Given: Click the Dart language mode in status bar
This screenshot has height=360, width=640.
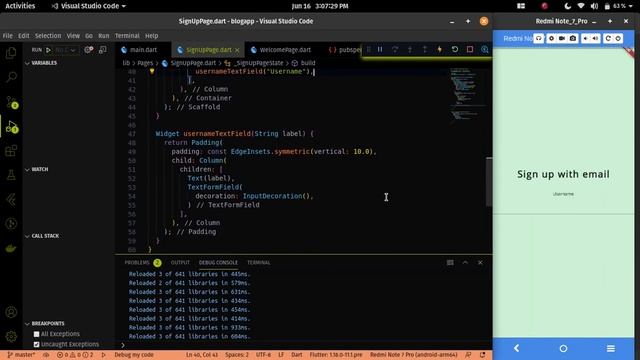Looking at the screenshot, I should pos(297,355).
